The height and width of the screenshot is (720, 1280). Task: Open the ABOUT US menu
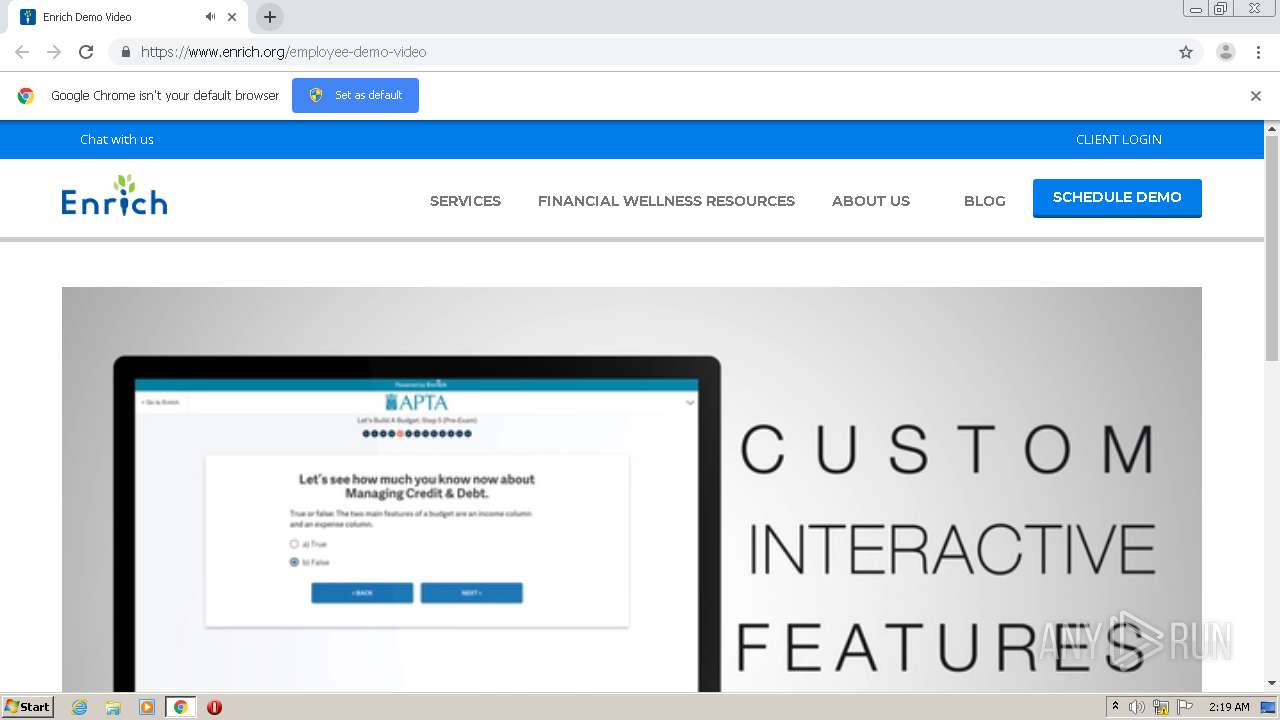pos(871,201)
